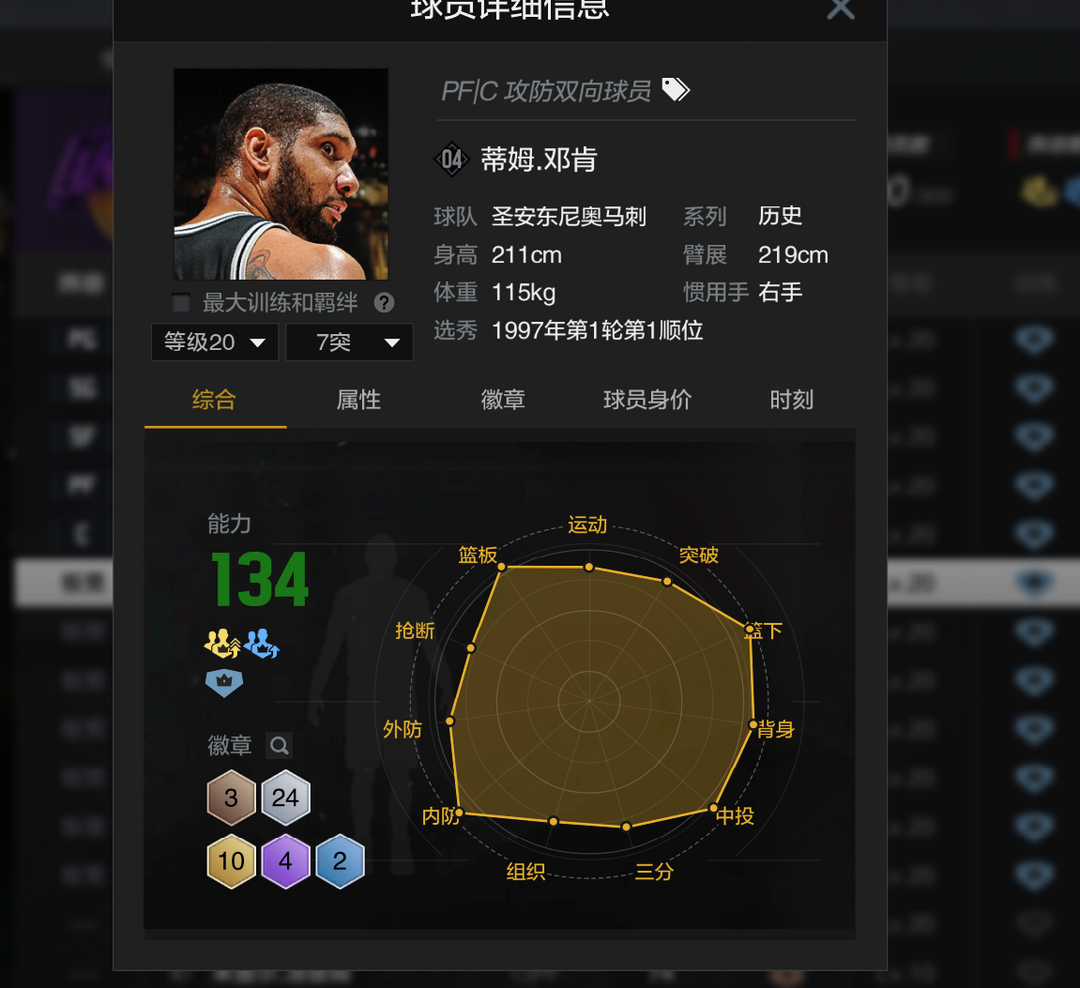Open the 7突 breakthrough dropdown
Screen dimensions: 1080x988
(350, 342)
